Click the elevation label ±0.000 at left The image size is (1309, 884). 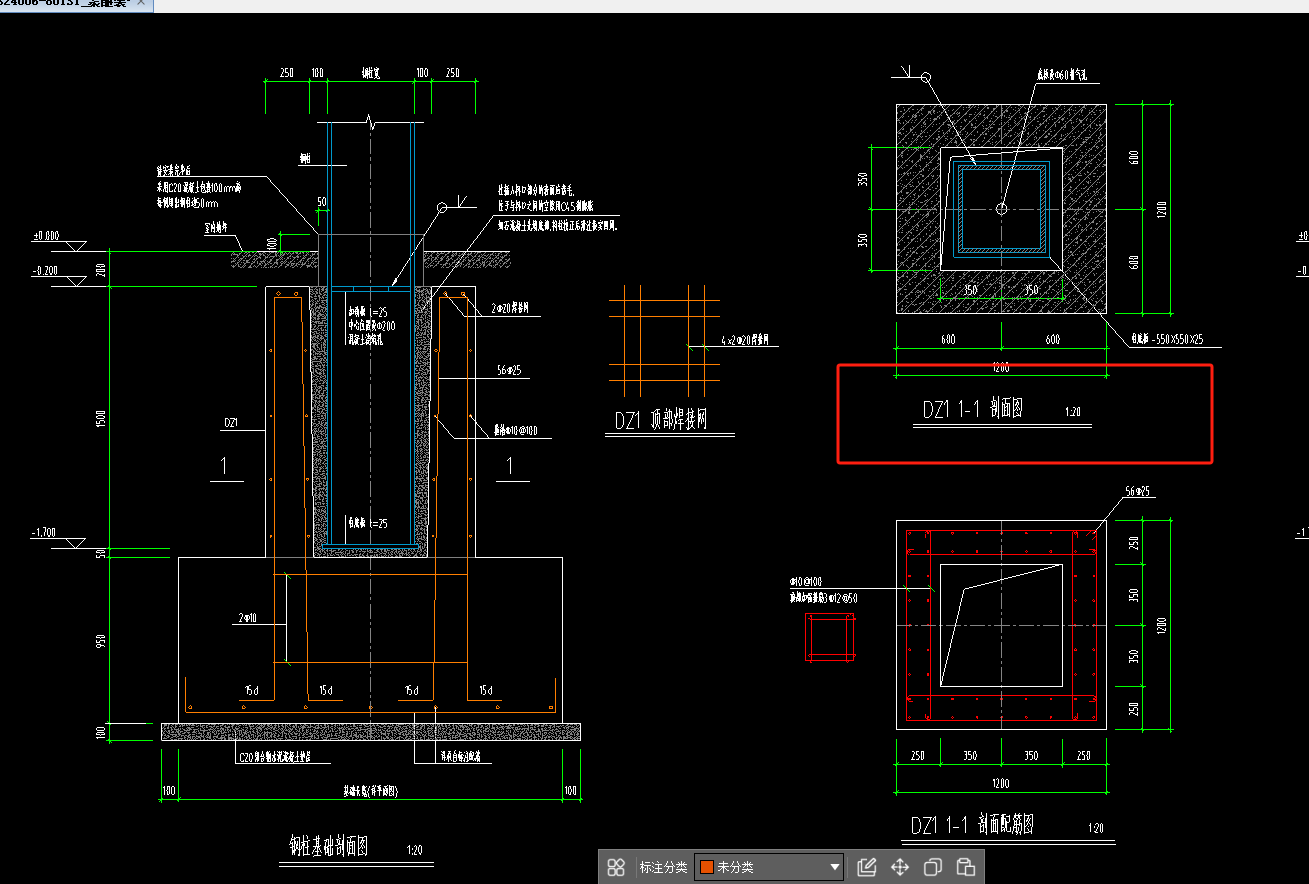tap(45, 236)
